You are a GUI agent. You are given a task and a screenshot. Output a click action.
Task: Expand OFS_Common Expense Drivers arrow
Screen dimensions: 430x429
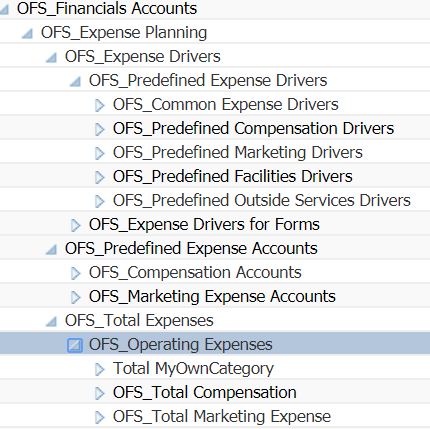click(x=99, y=105)
